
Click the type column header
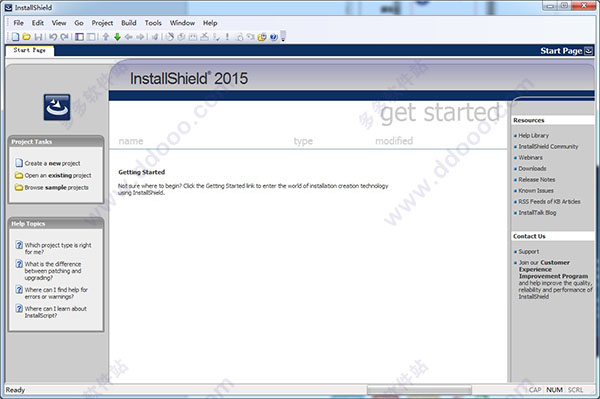(x=303, y=141)
